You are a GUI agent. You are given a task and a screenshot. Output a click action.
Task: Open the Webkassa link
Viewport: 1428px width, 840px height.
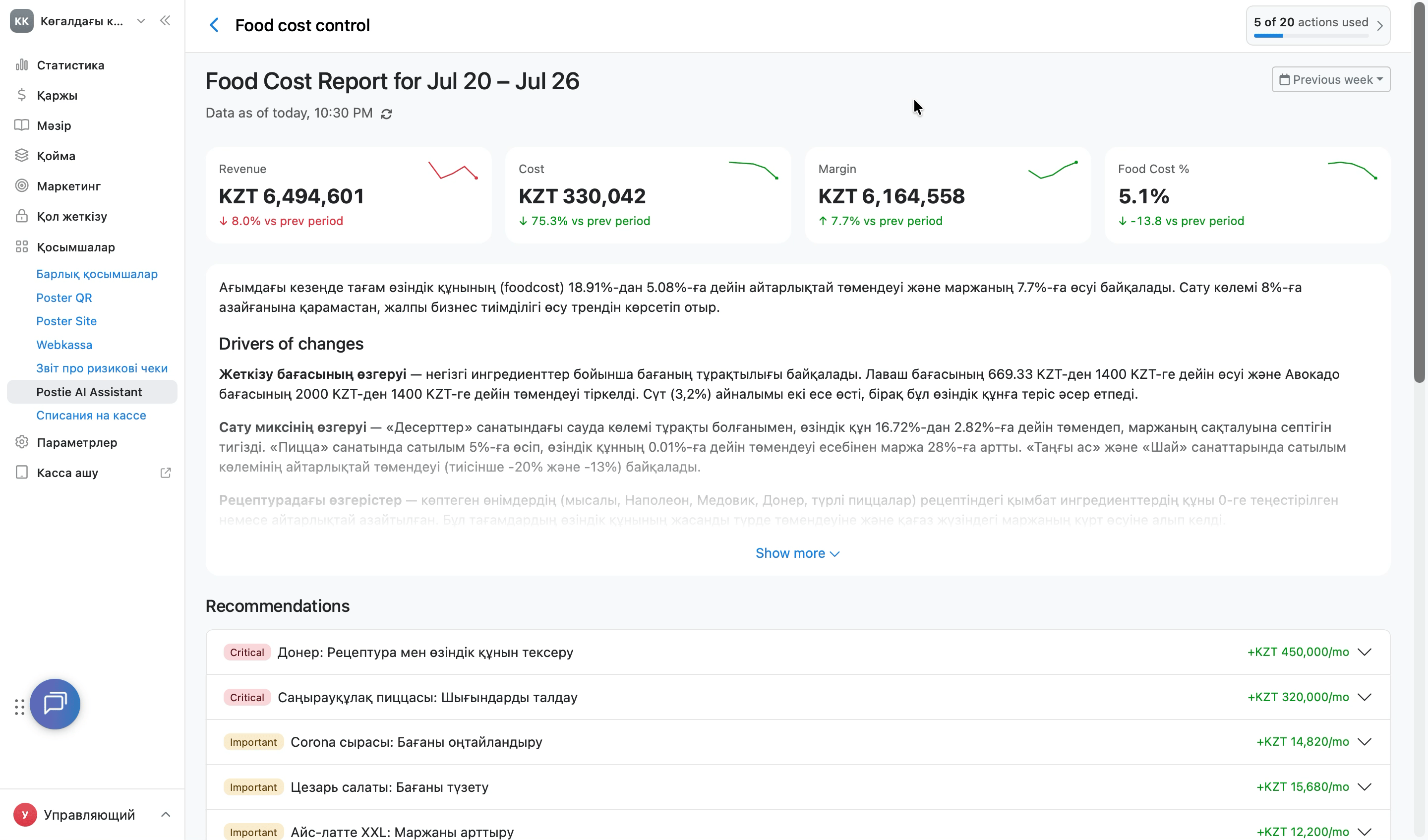click(64, 345)
